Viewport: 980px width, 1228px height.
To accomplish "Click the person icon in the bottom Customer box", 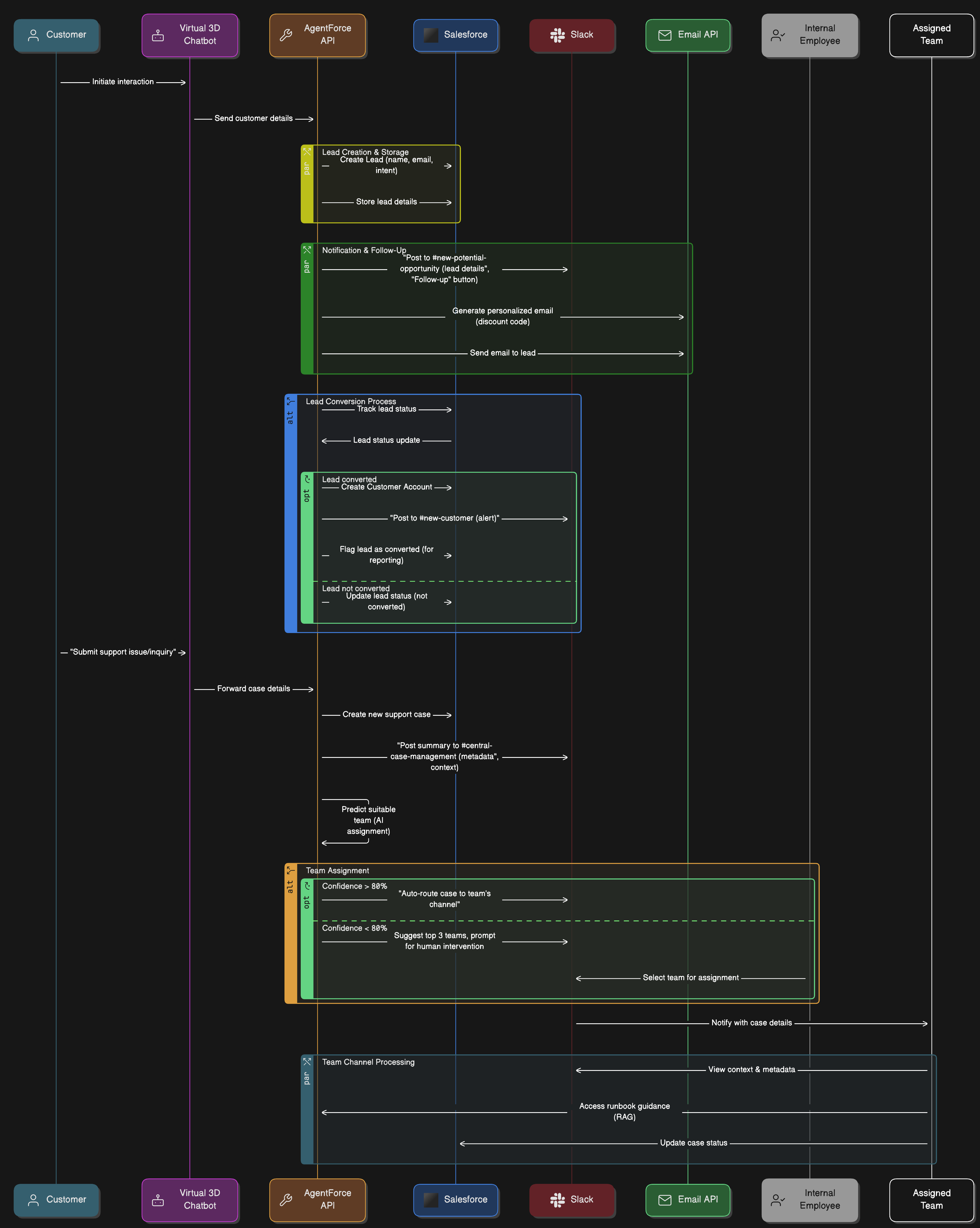I will click(34, 1200).
